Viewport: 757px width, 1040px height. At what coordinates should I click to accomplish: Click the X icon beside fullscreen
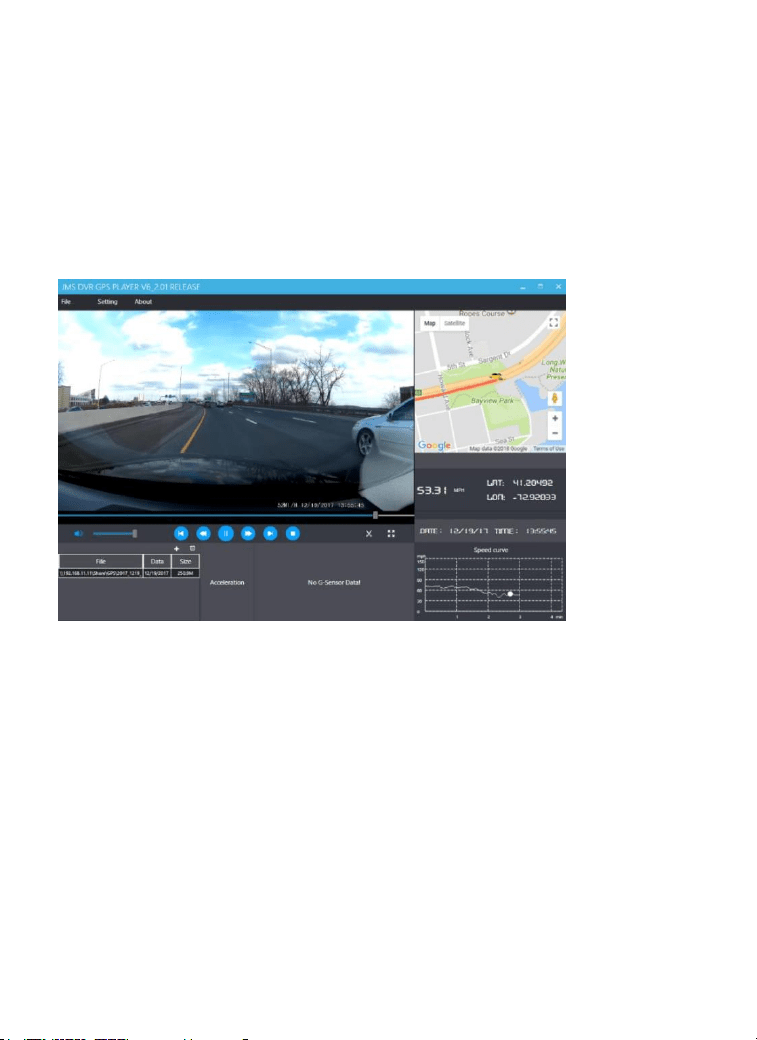369,533
